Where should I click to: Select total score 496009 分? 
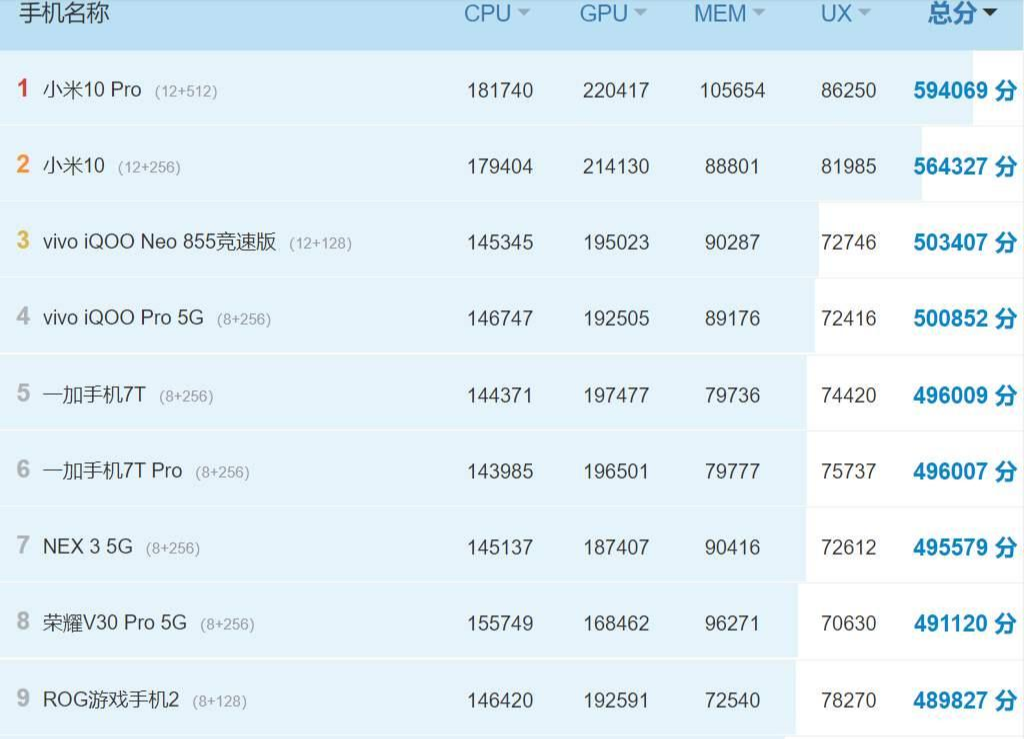point(965,395)
